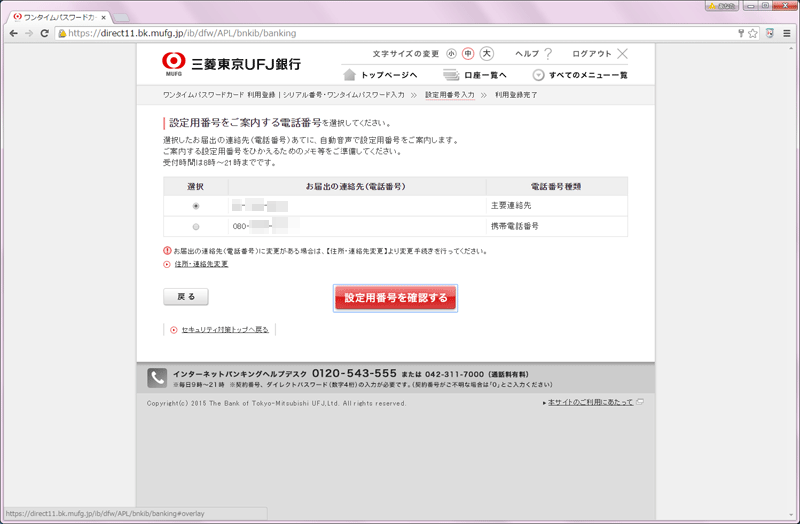Click the home icon for トップページへ
800x524 pixels.
pos(349,75)
